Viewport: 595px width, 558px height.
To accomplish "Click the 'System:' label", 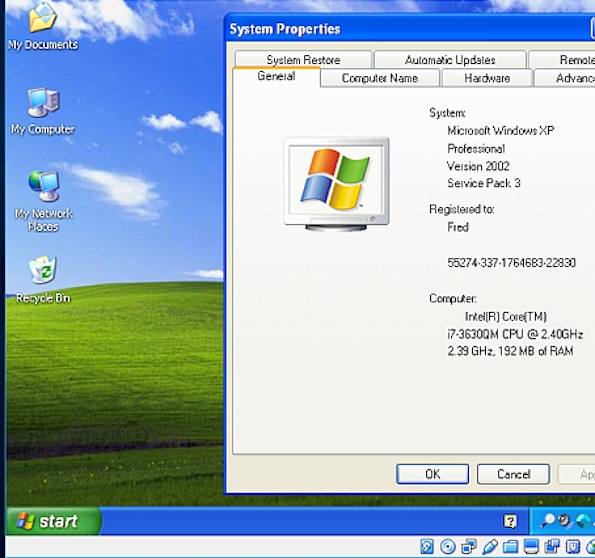I will pos(447,113).
